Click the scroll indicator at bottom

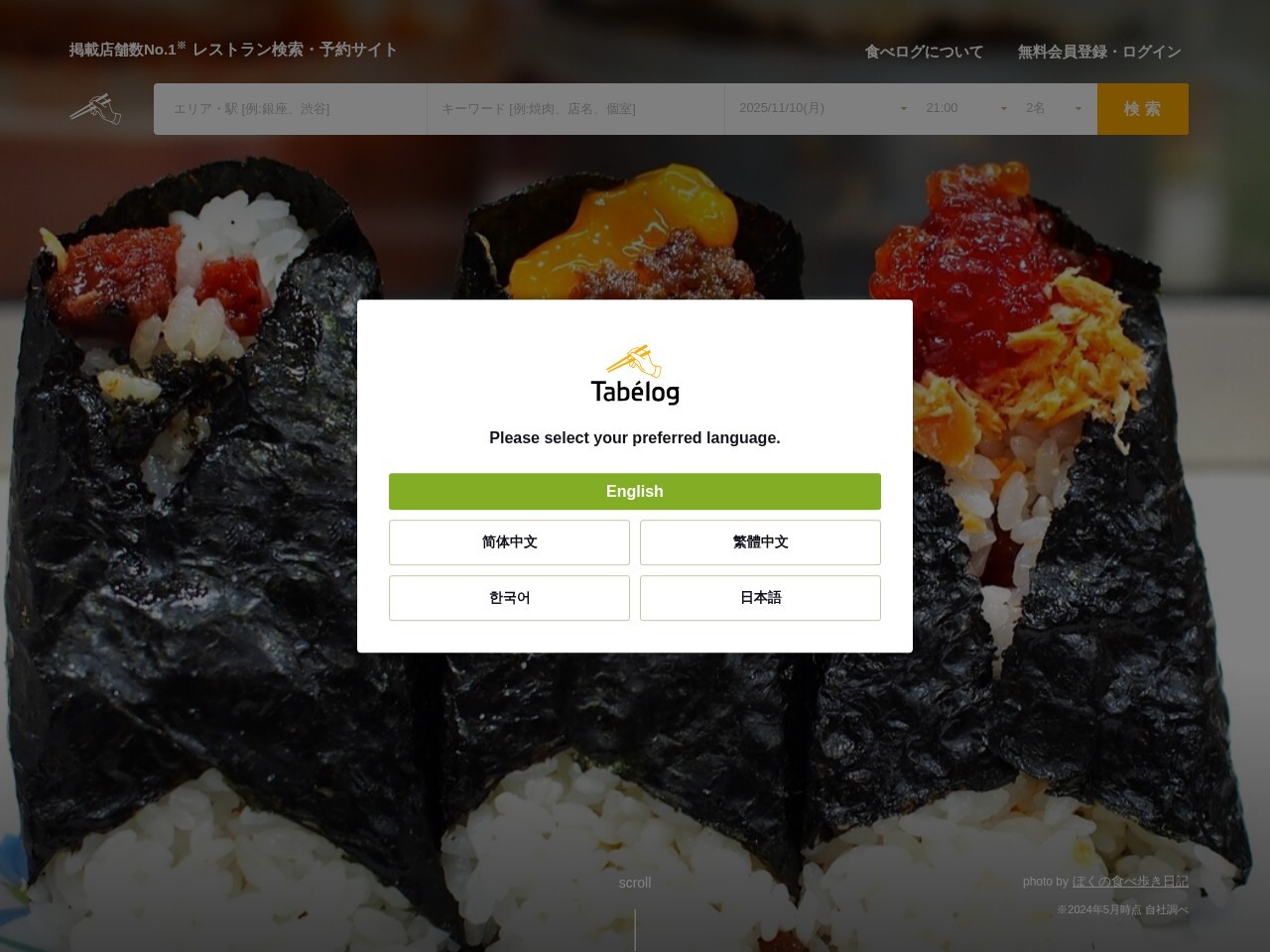click(x=635, y=883)
